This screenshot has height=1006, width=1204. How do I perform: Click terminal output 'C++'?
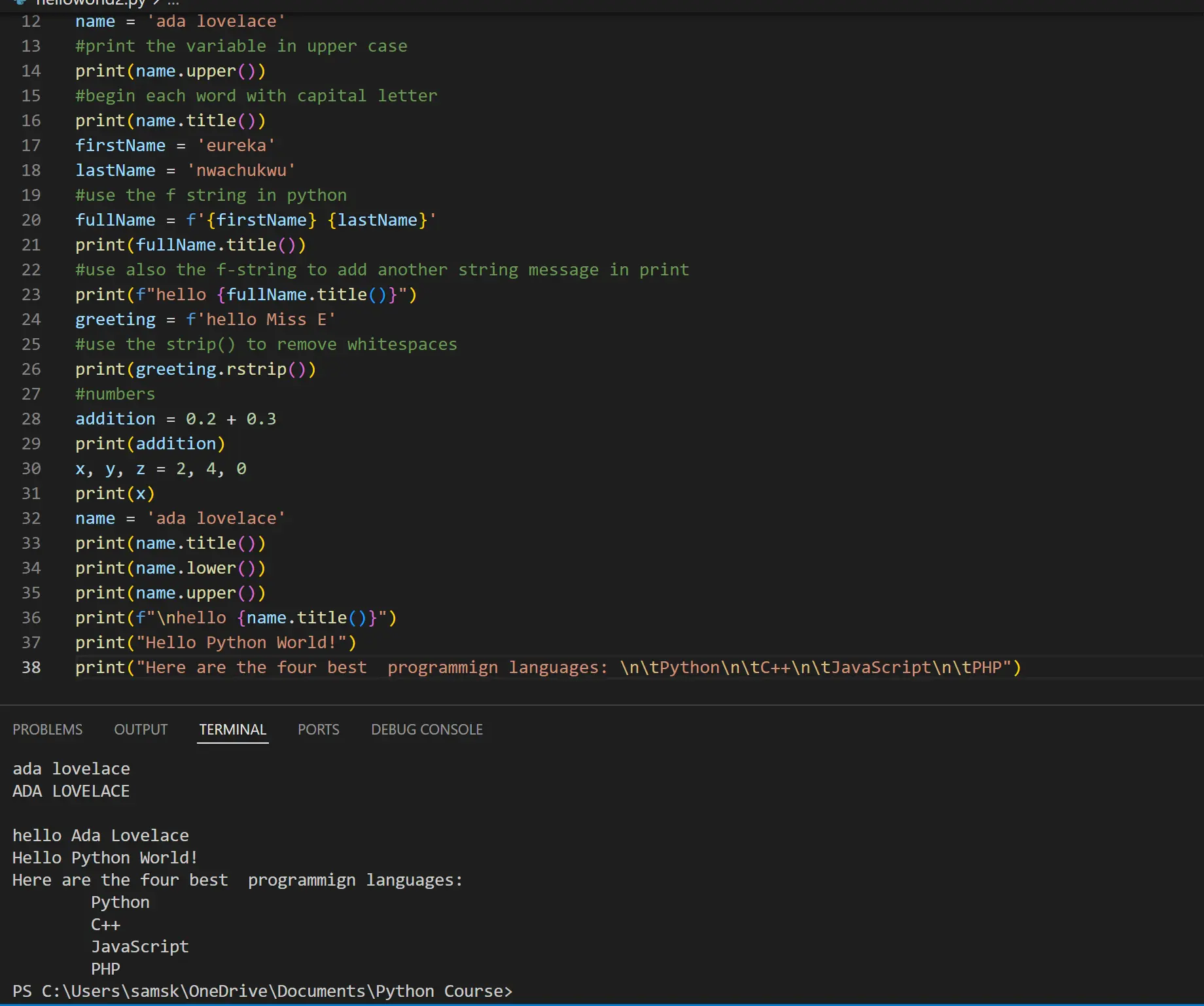[105, 924]
